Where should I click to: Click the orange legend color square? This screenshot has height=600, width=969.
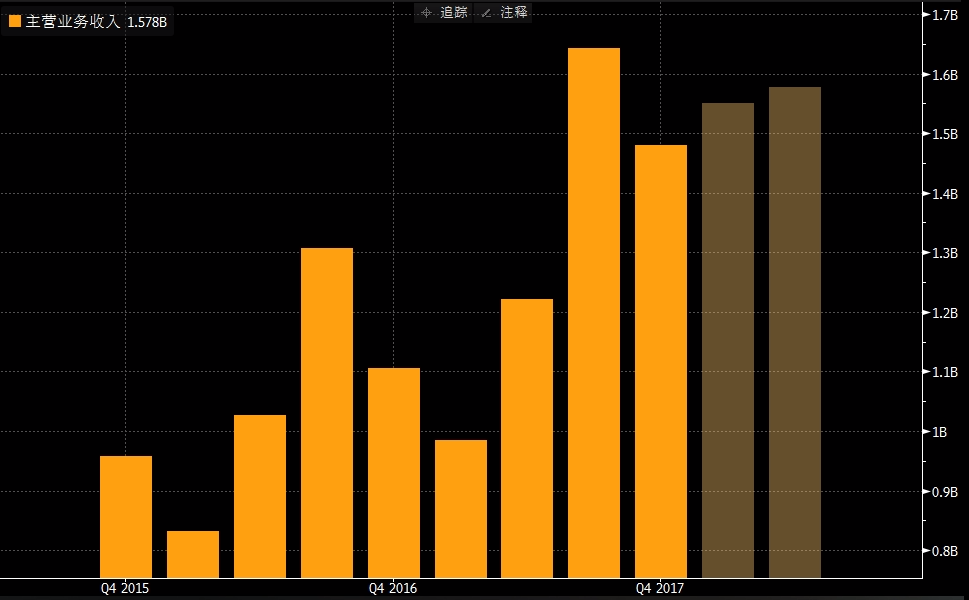(15, 21)
